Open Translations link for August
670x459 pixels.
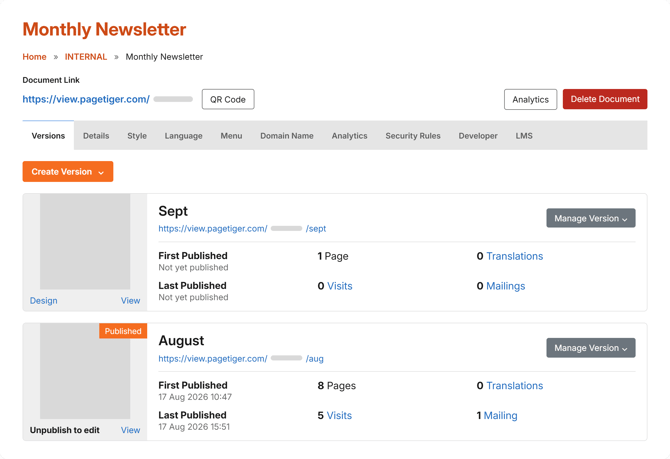pyautogui.click(x=514, y=385)
